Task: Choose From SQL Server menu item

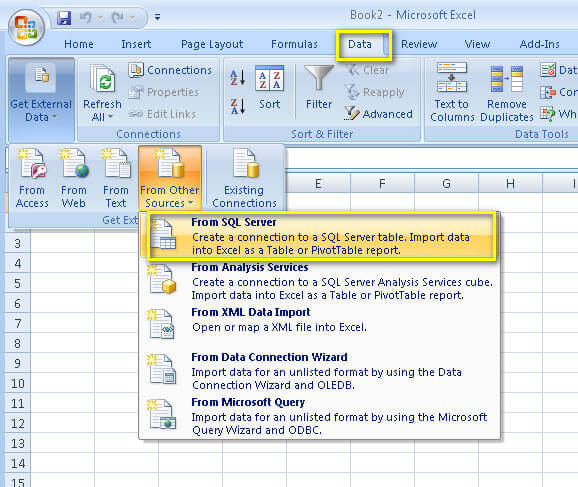Action: tap(320, 236)
